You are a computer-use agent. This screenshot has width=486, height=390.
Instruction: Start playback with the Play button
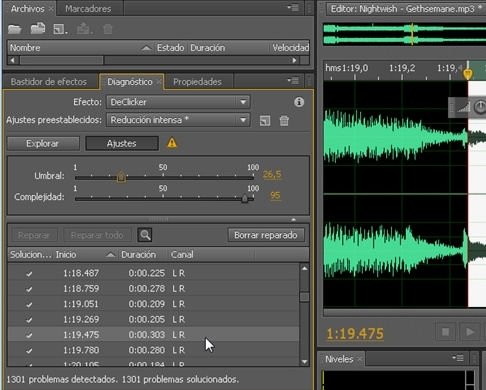tap(470, 332)
